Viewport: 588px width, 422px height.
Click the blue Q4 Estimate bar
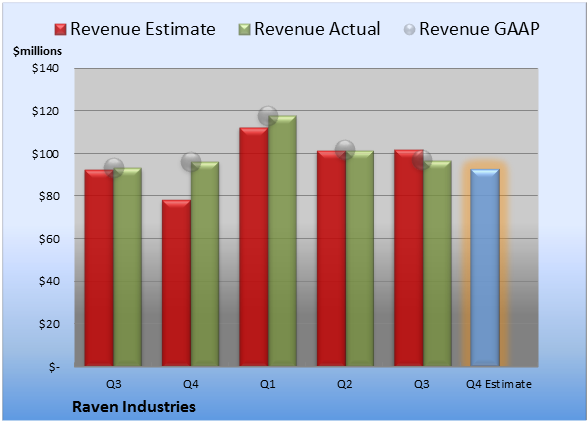coord(485,267)
